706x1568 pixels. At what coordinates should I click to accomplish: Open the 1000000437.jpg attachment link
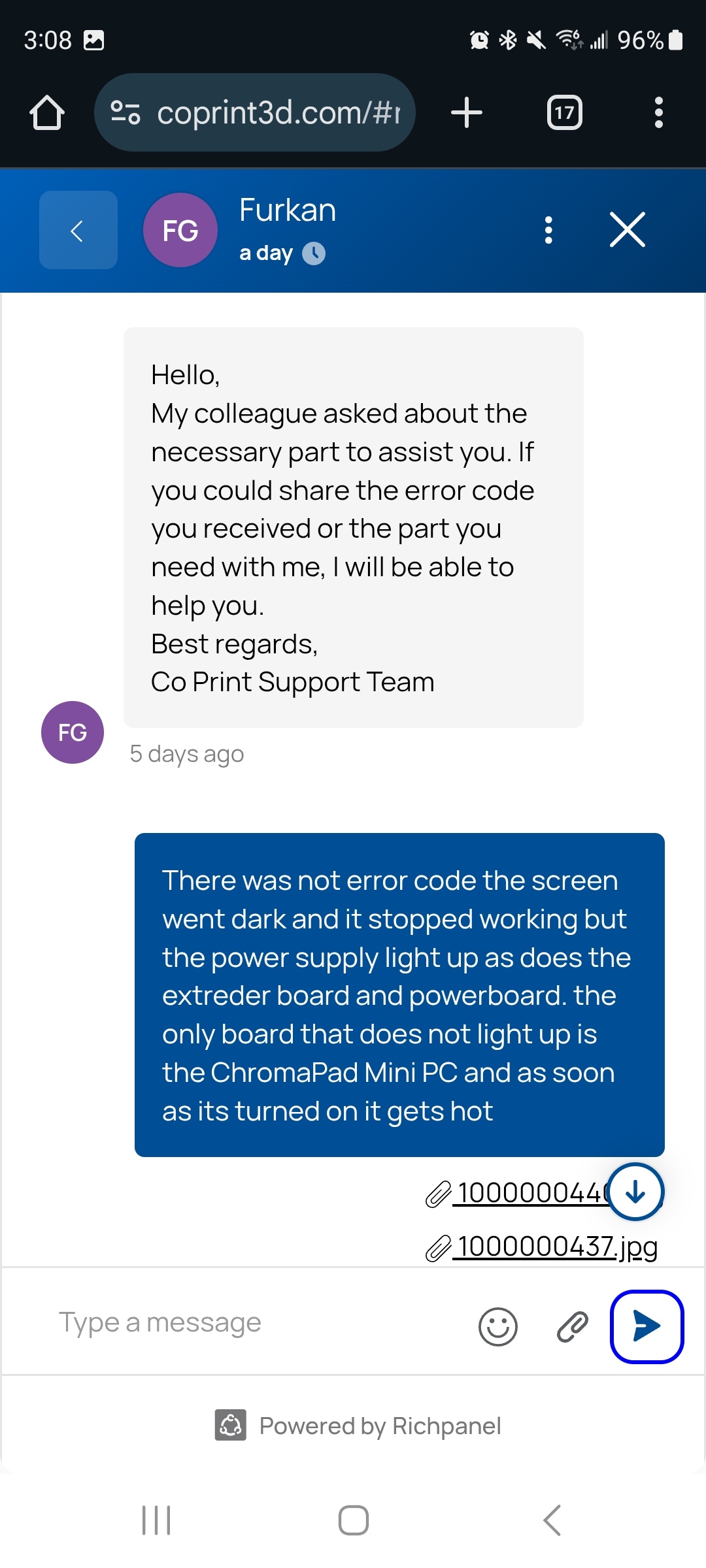542,1247
